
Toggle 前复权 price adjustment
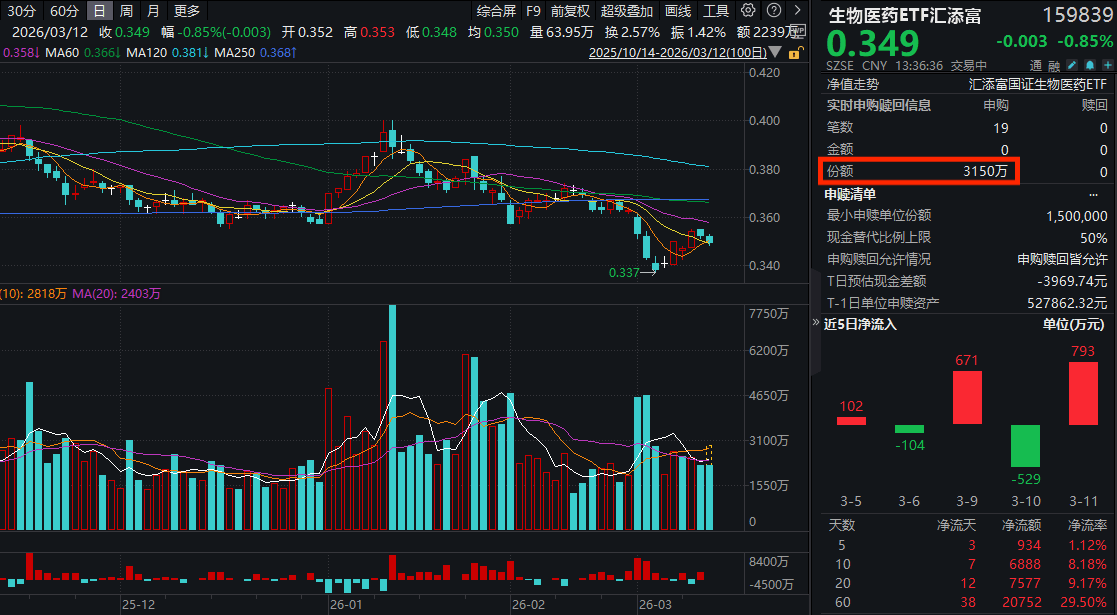[571, 11]
